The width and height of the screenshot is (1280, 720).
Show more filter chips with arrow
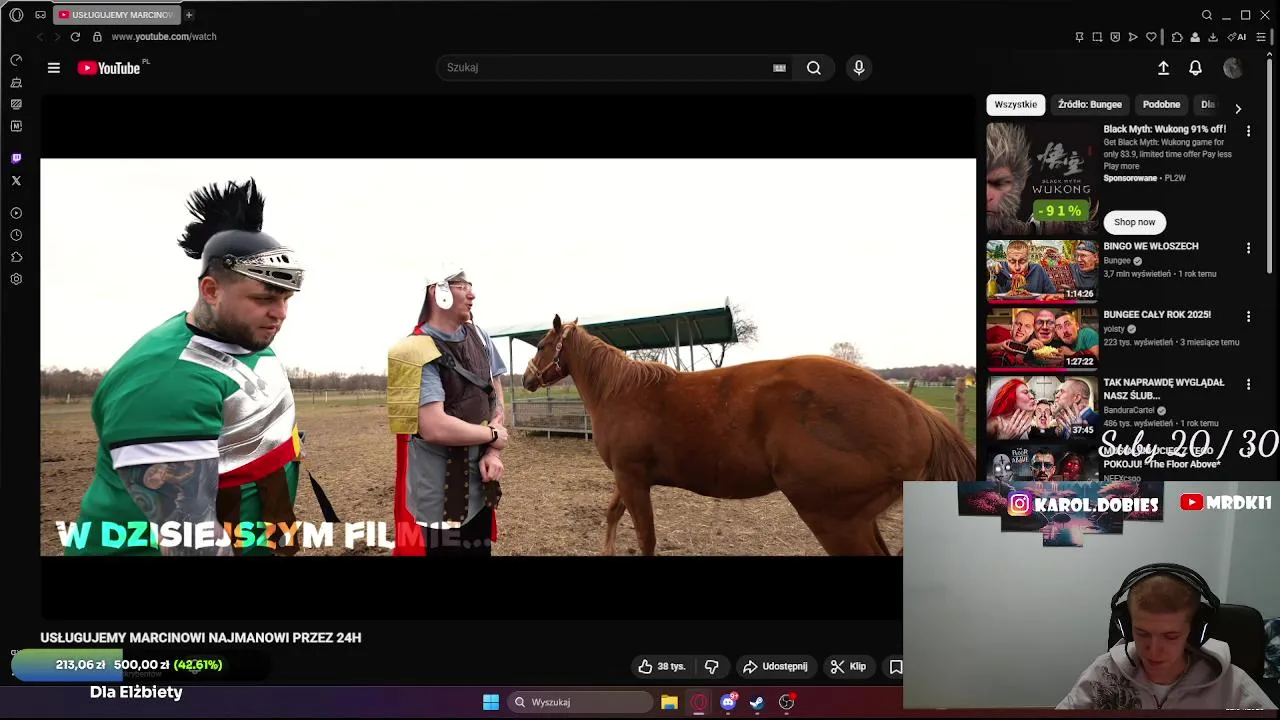click(1238, 108)
